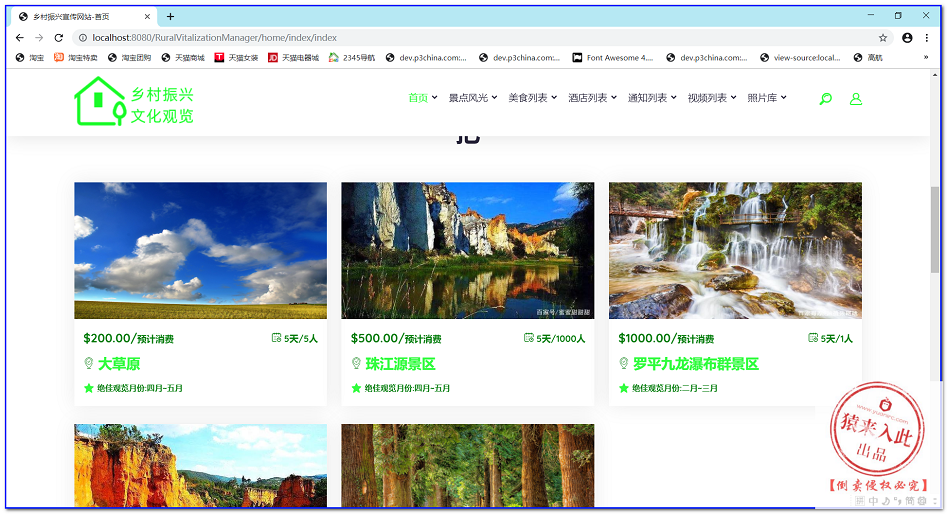The width and height of the screenshot is (947, 514).
Task: Click the $200.00/预计消费 price text
Action: (129, 338)
